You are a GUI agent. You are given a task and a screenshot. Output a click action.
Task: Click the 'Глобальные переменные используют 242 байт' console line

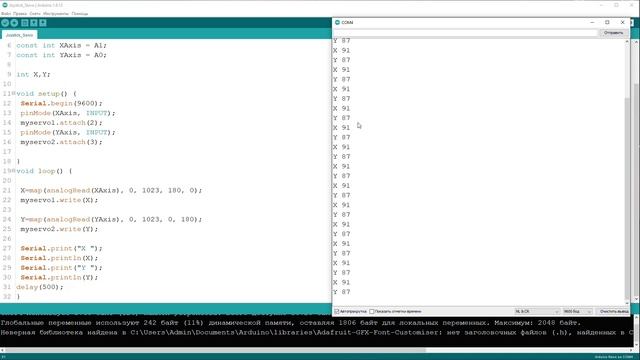tap(291, 323)
